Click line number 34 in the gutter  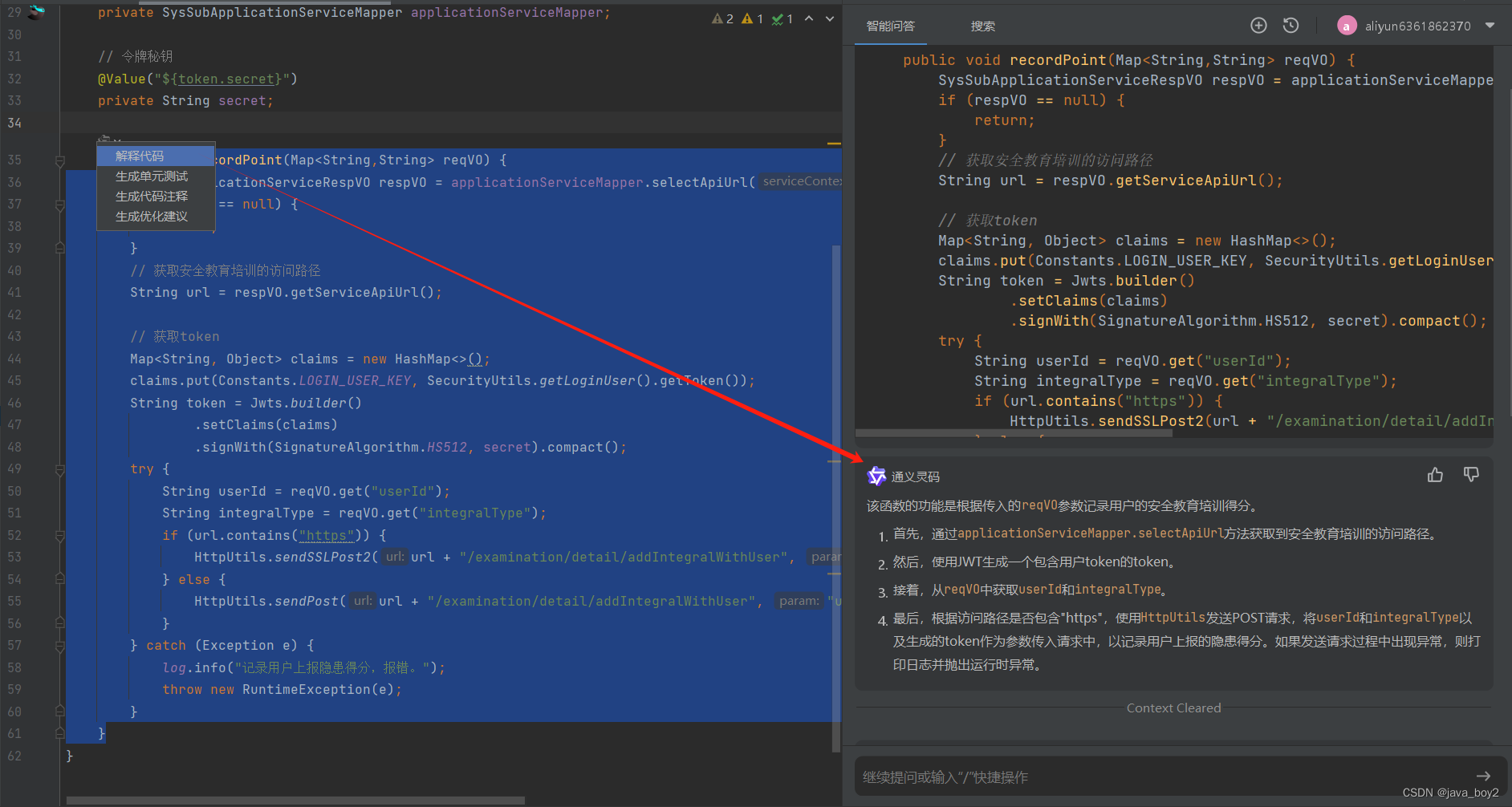click(x=14, y=123)
